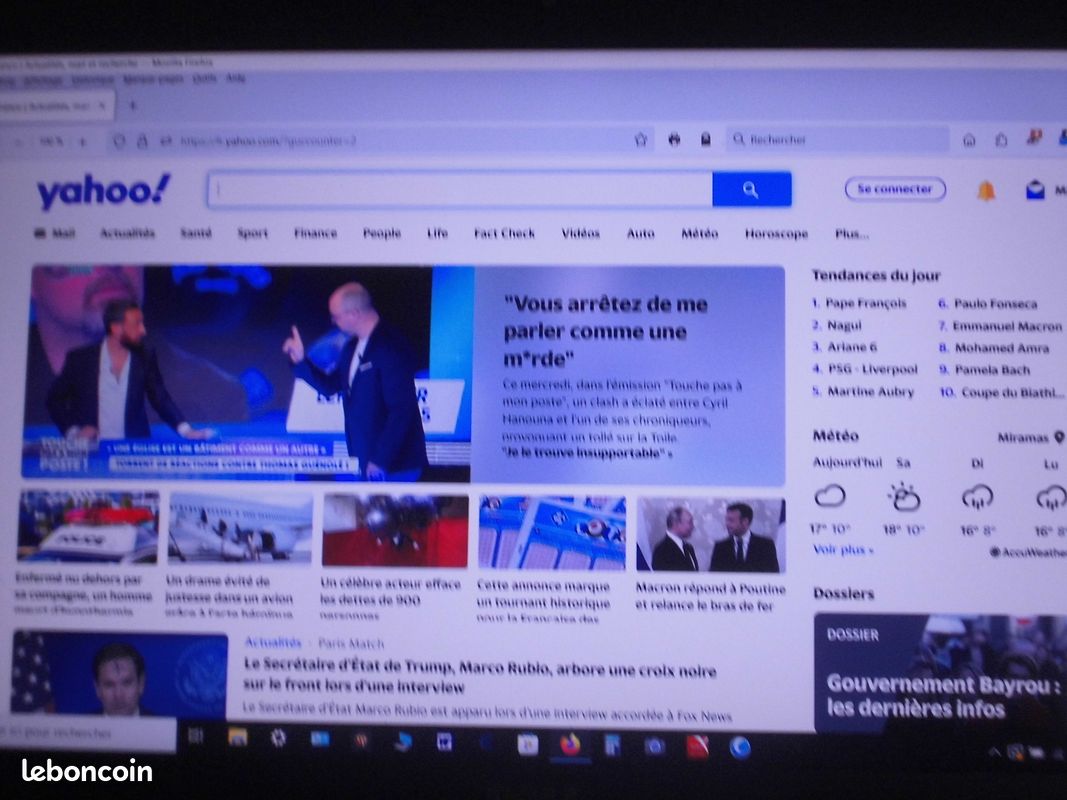Open trending topic Martine Aubry
The width and height of the screenshot is (1067, 800).
coord(870,392)
